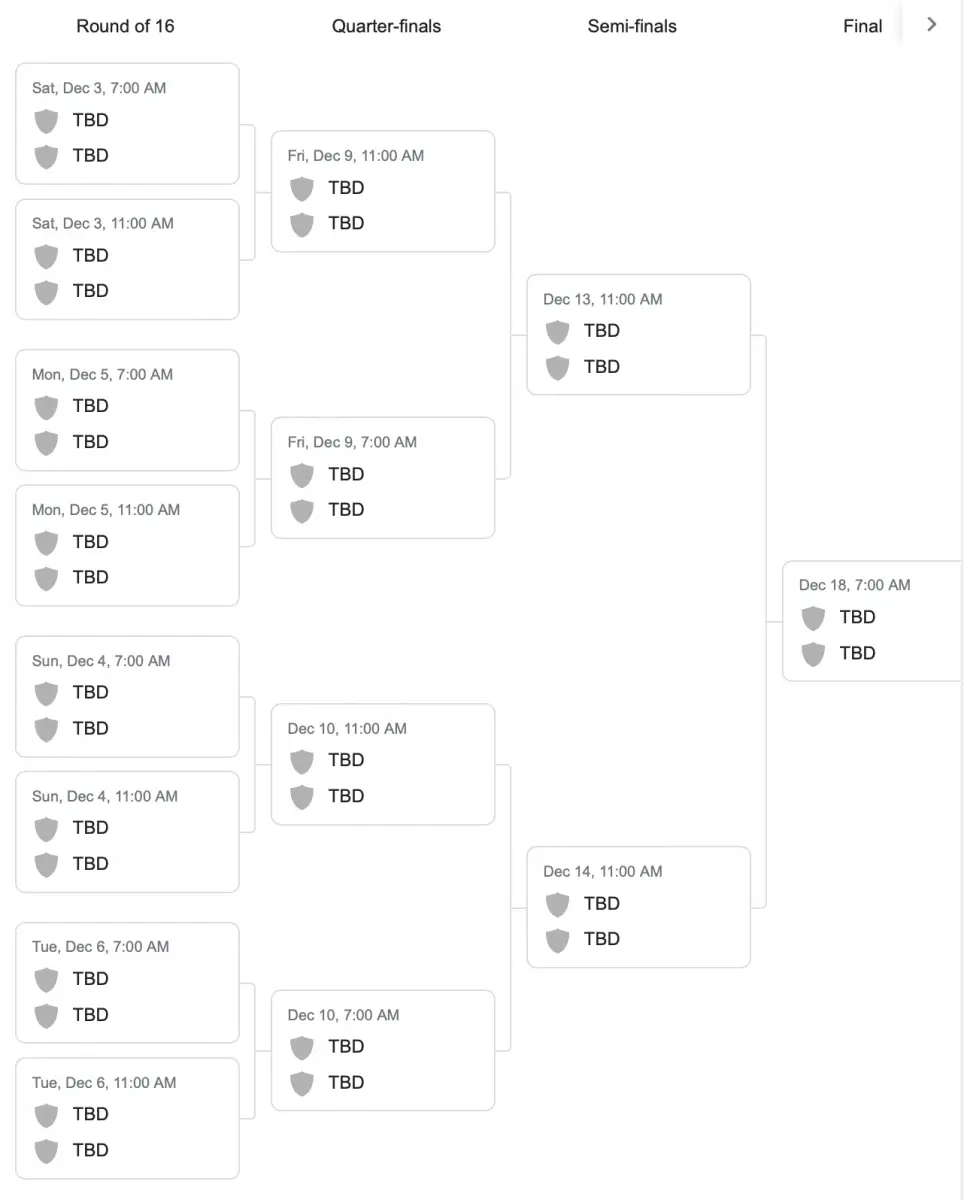
Task: Click top team shield in Mon, Dec 5, 7:00 AM match
Action: point(46,407)
